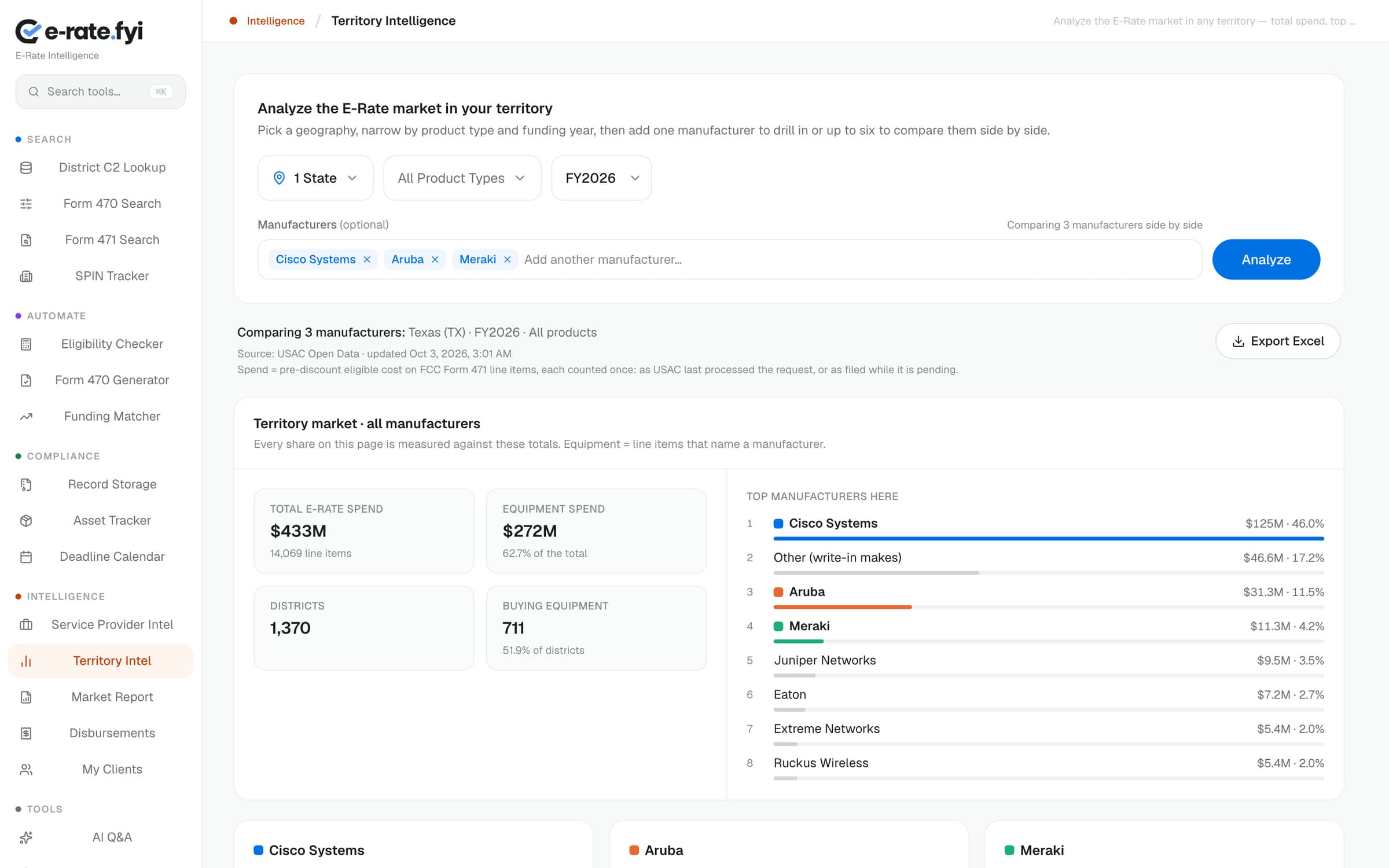Open Disbursements page

[x=101, y=733]
